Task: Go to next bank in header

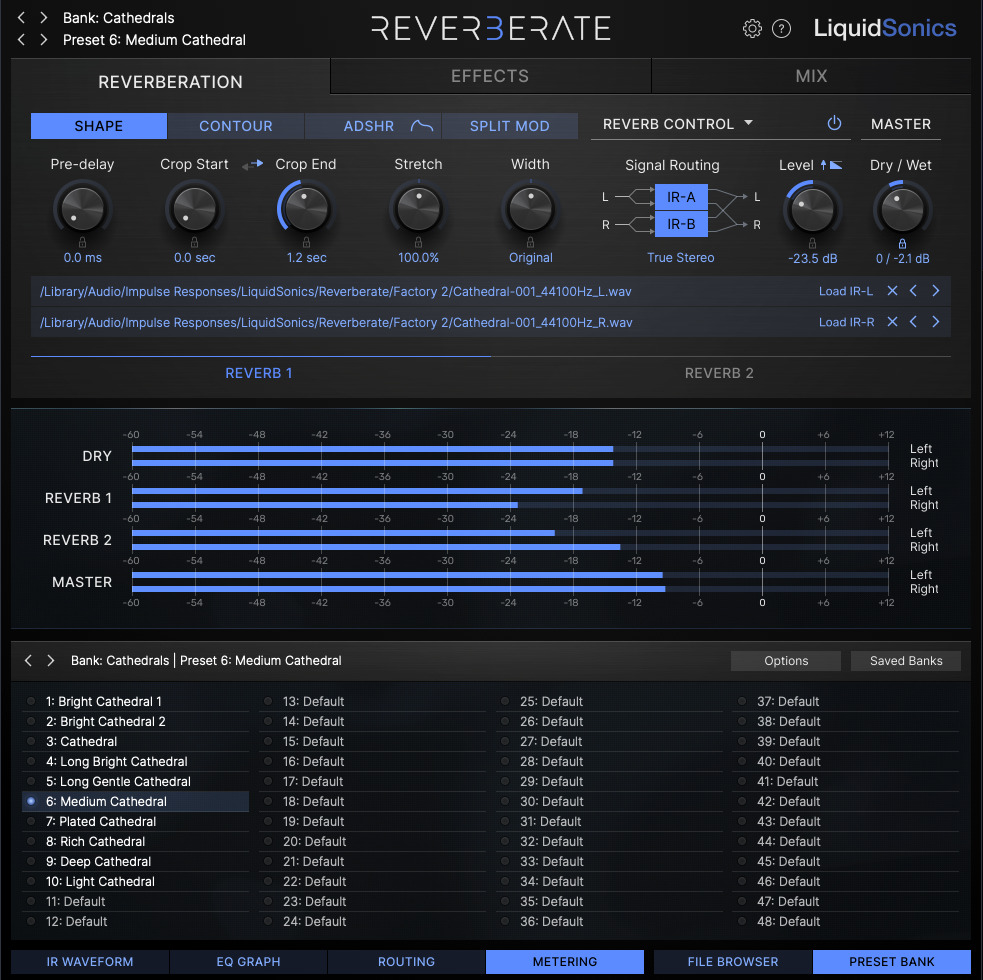Action: point(43,18)
